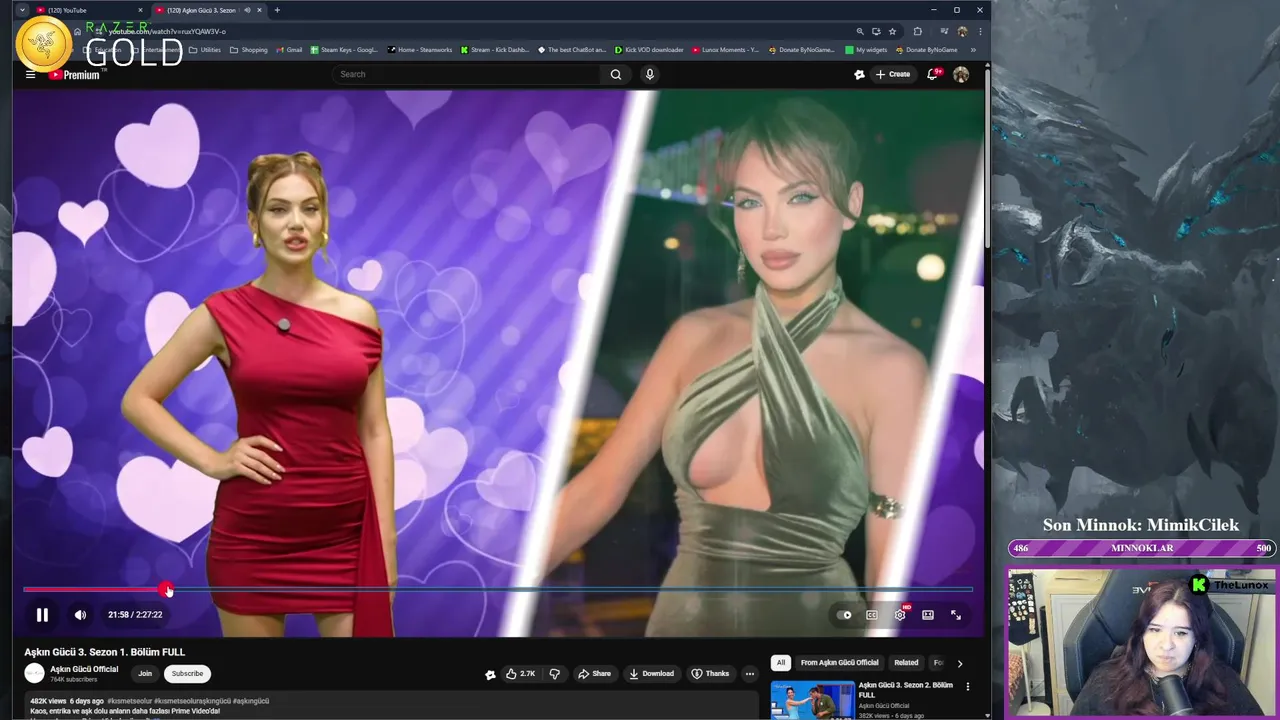The width and height of the screenshot is (1280, 720).
Task: Open Sezon 2. Bölüm recommended video thumbnail
Action: click(x=813, y=700)
